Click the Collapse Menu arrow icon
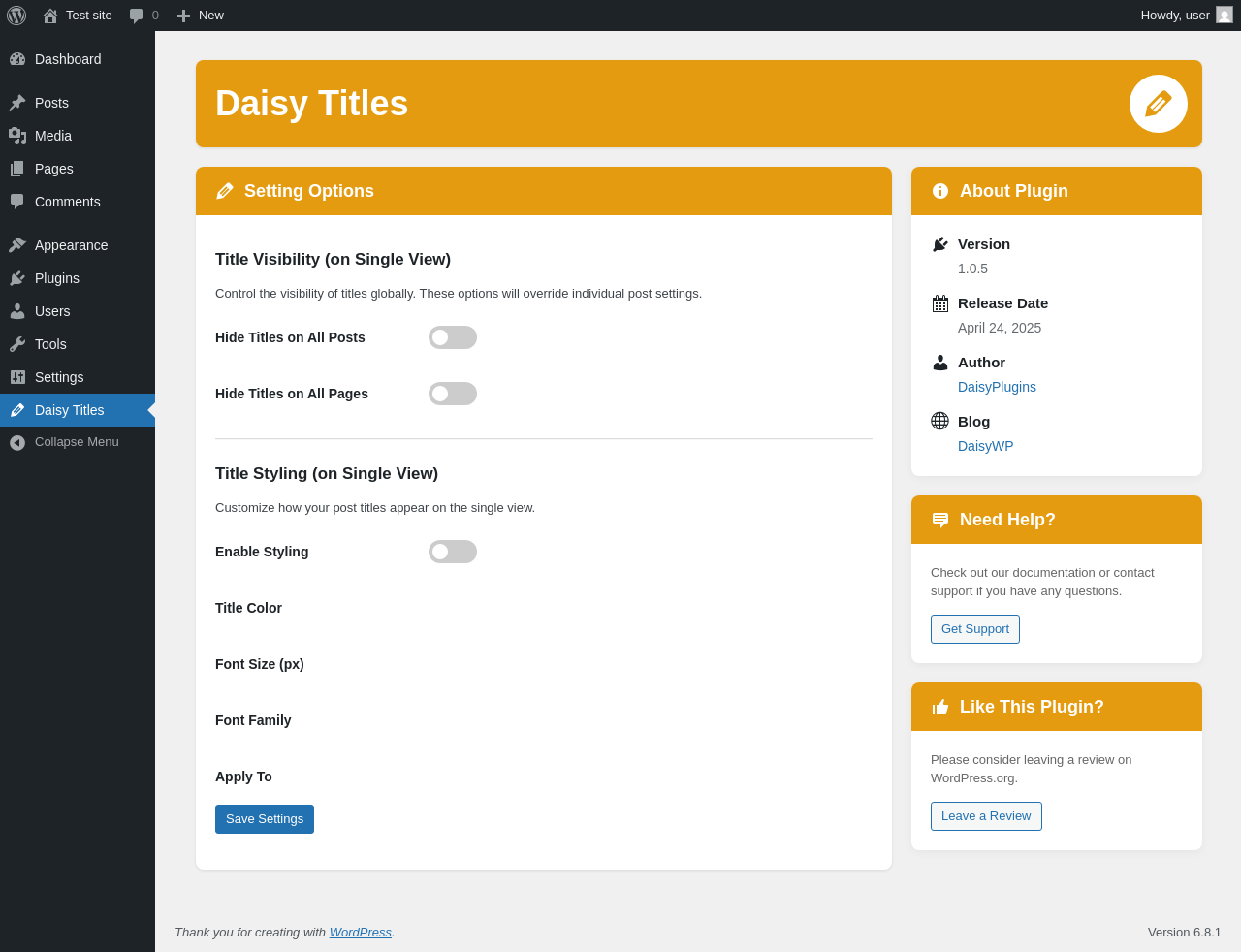This screenshot has height=952, width=1241. 17,443
